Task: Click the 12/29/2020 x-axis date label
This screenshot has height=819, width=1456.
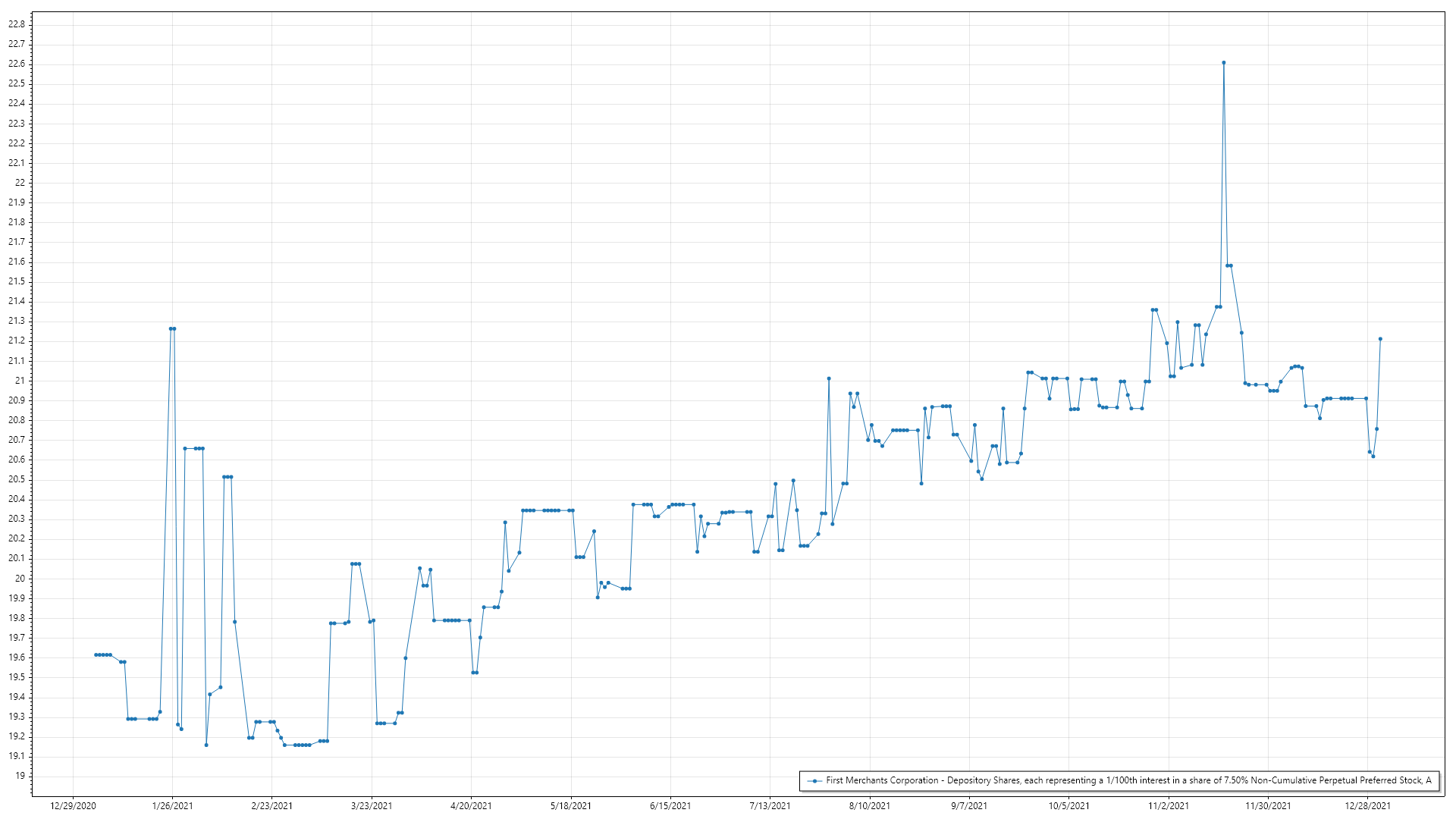Action: tap(73, 805)
